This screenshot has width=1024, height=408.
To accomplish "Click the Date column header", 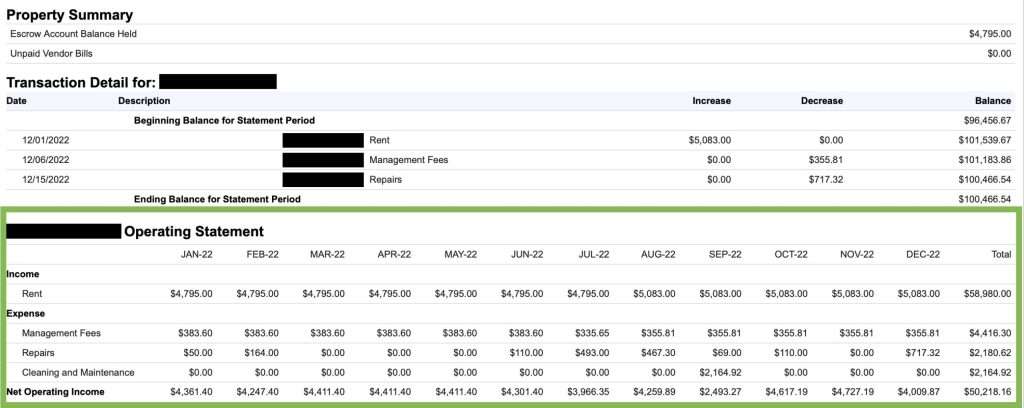I will 17,101.
